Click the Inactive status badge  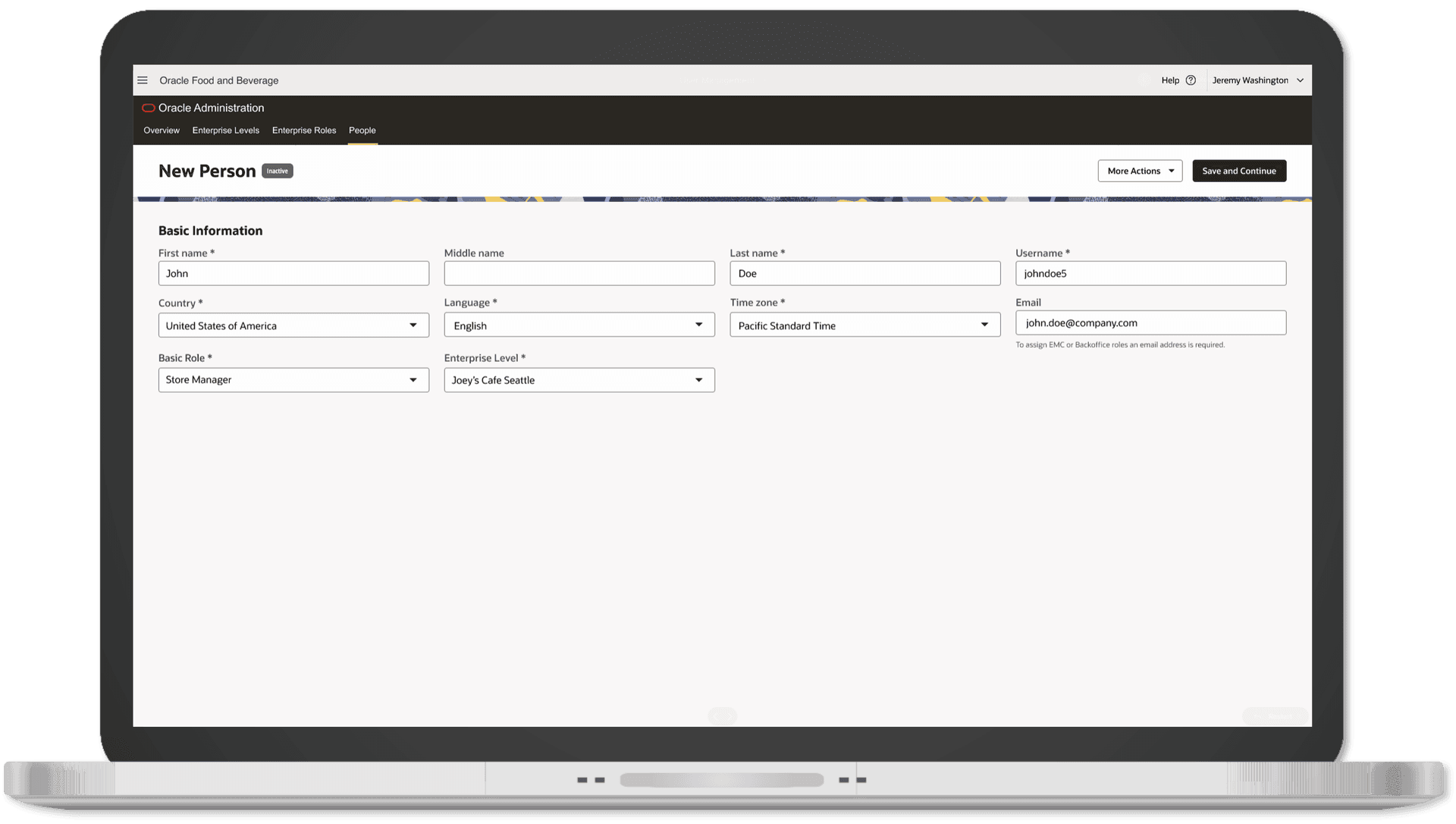(x=278, y=171)
